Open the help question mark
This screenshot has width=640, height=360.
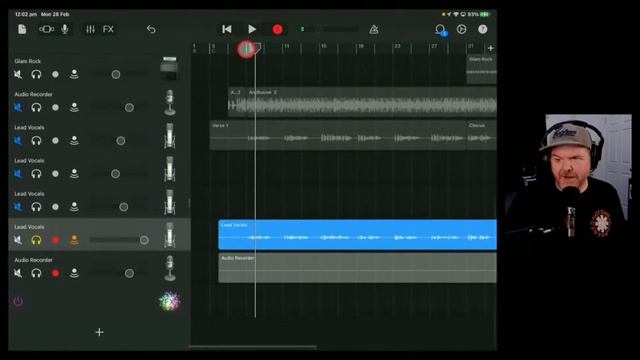[482, 29]
